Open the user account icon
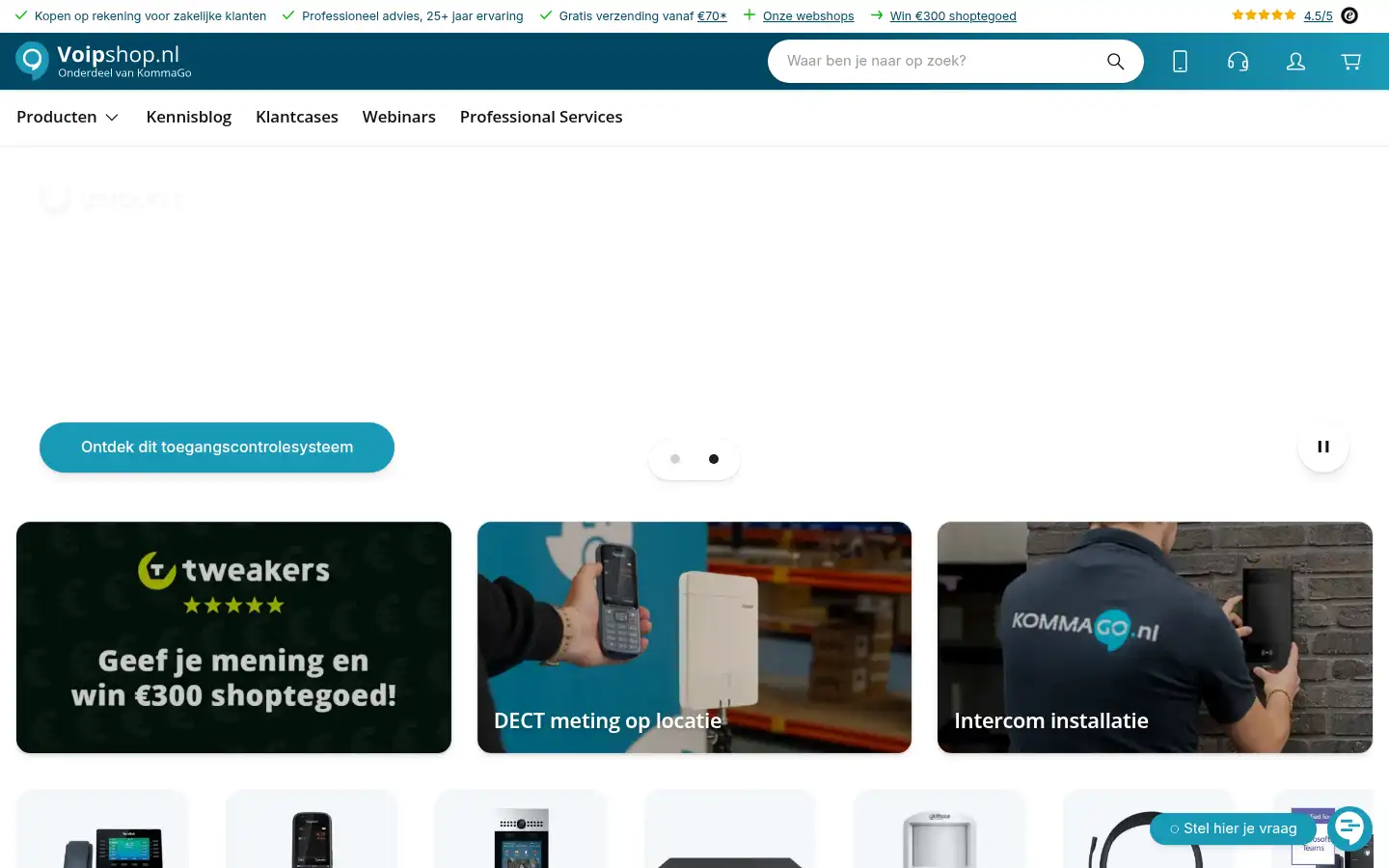1389x868 pixels. coord(1295,61)
